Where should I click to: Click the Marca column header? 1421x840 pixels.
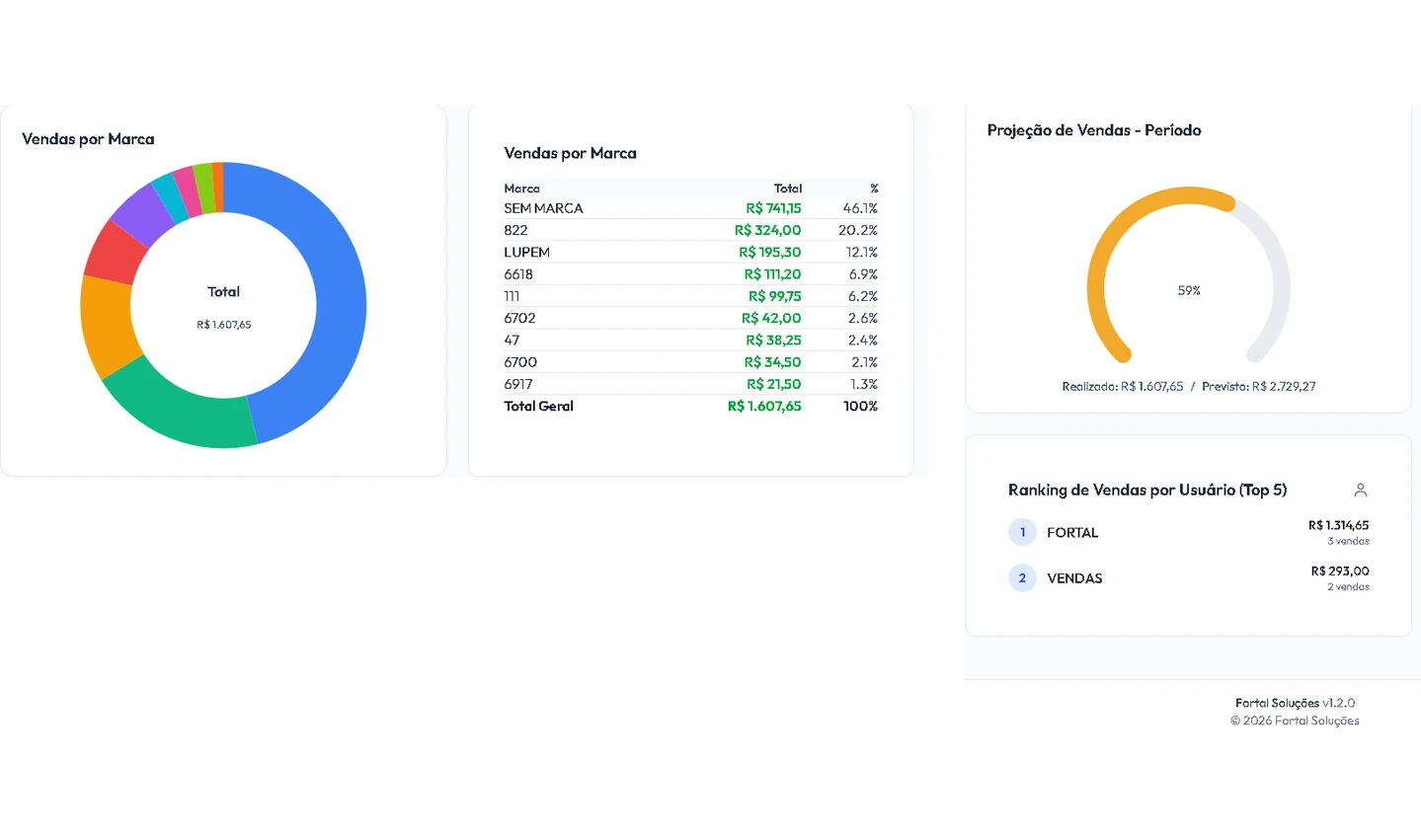pyautogui.click(x=521, y=189)
